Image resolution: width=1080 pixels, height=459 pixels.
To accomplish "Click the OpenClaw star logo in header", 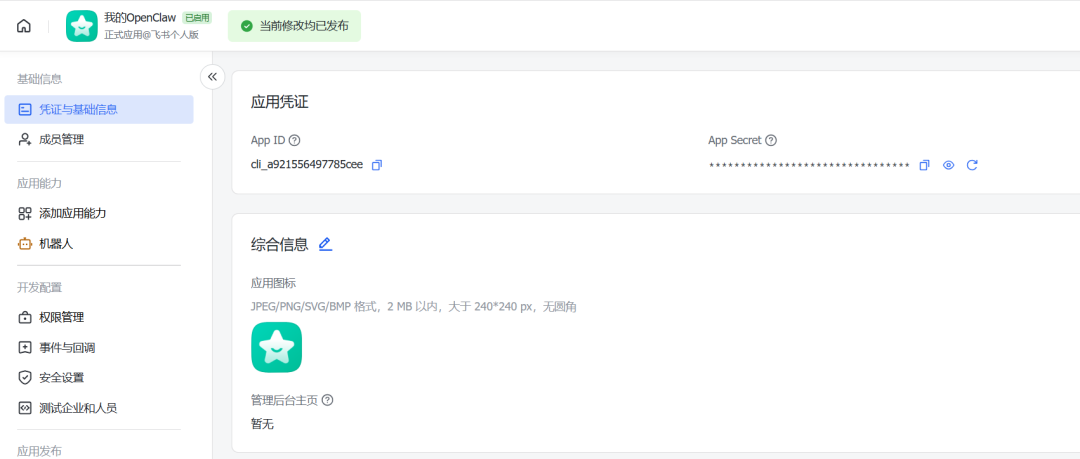I will (x=82, y=26).
